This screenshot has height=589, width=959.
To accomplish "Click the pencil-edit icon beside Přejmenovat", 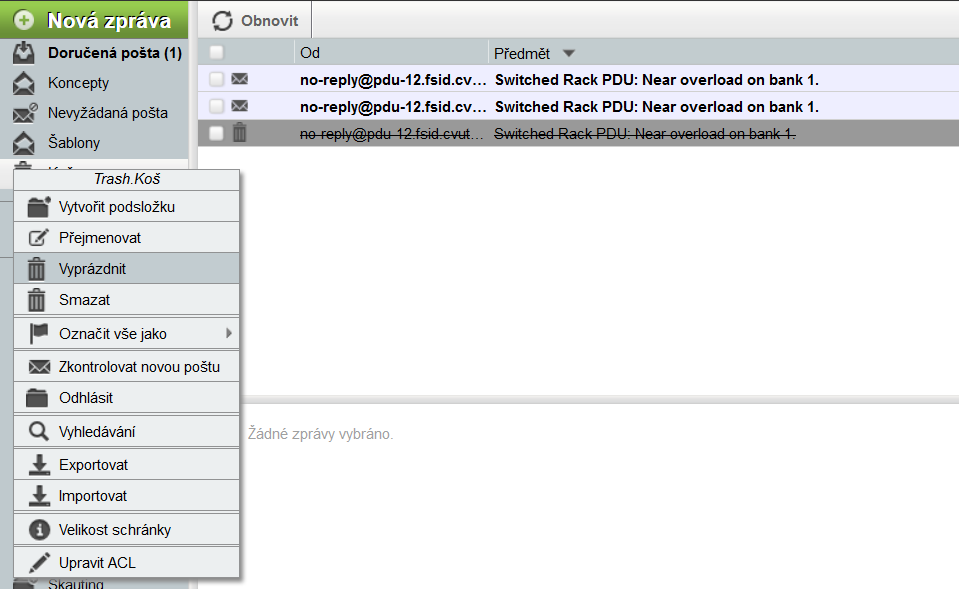I will pyautogui.click(x=39, y=237).
